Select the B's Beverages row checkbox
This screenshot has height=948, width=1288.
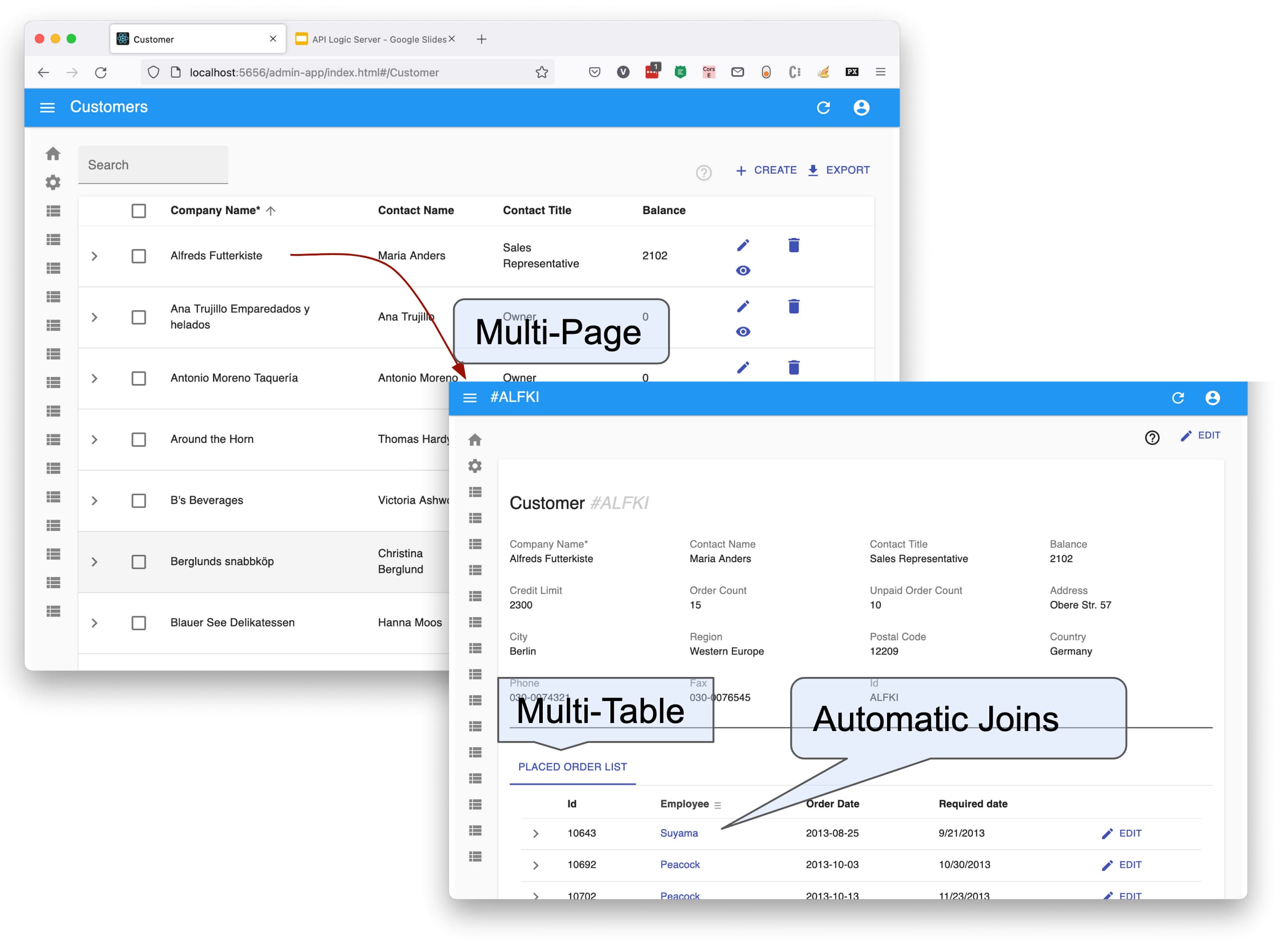point(138,501)
